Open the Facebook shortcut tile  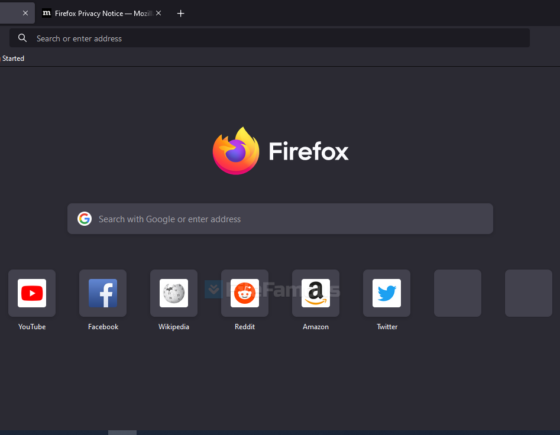[x=103, y=293]
